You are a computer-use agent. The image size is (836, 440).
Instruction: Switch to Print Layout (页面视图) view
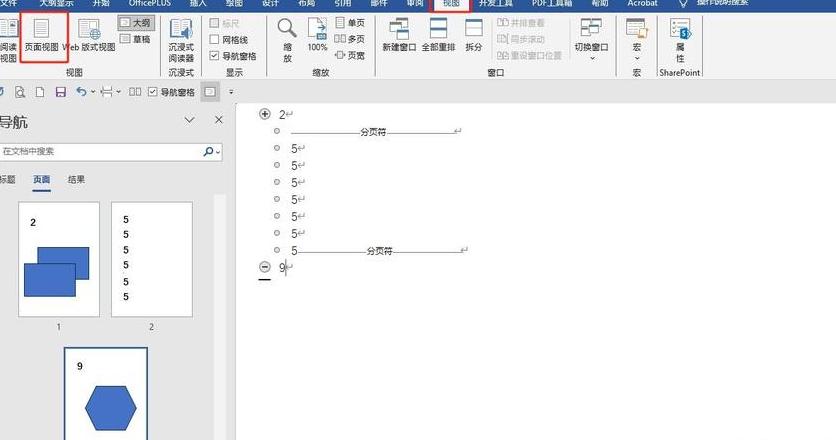(x=42, y=36)
